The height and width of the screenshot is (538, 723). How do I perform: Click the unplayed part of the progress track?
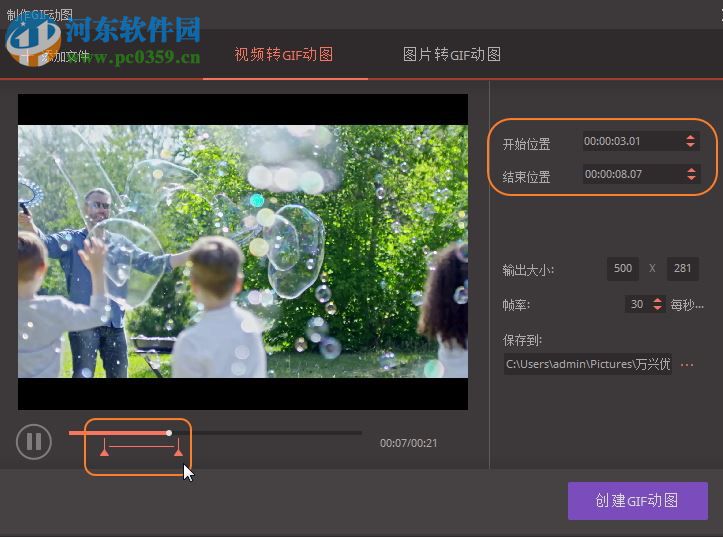tap(267, 433)
